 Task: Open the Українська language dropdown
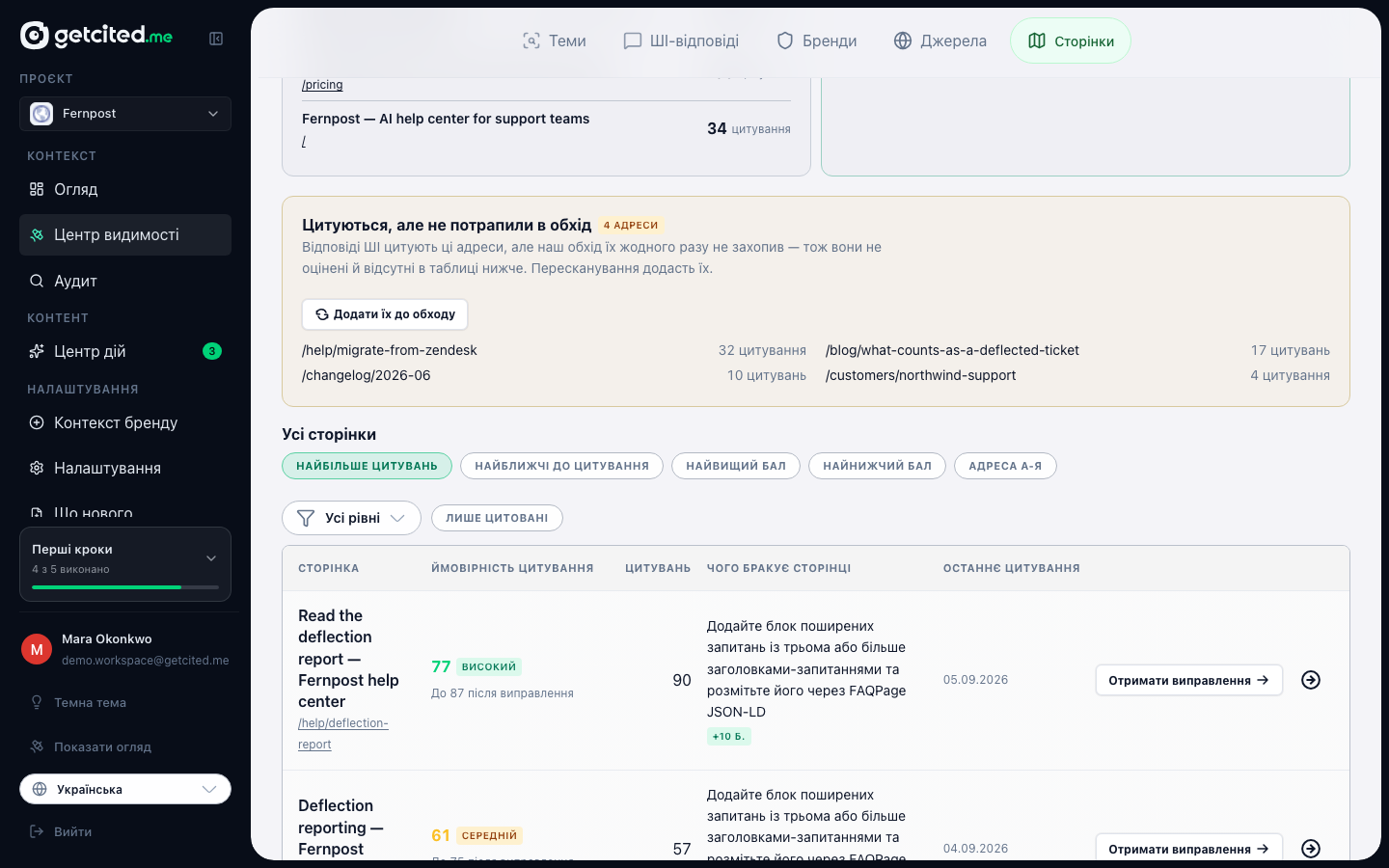point(125,789)
